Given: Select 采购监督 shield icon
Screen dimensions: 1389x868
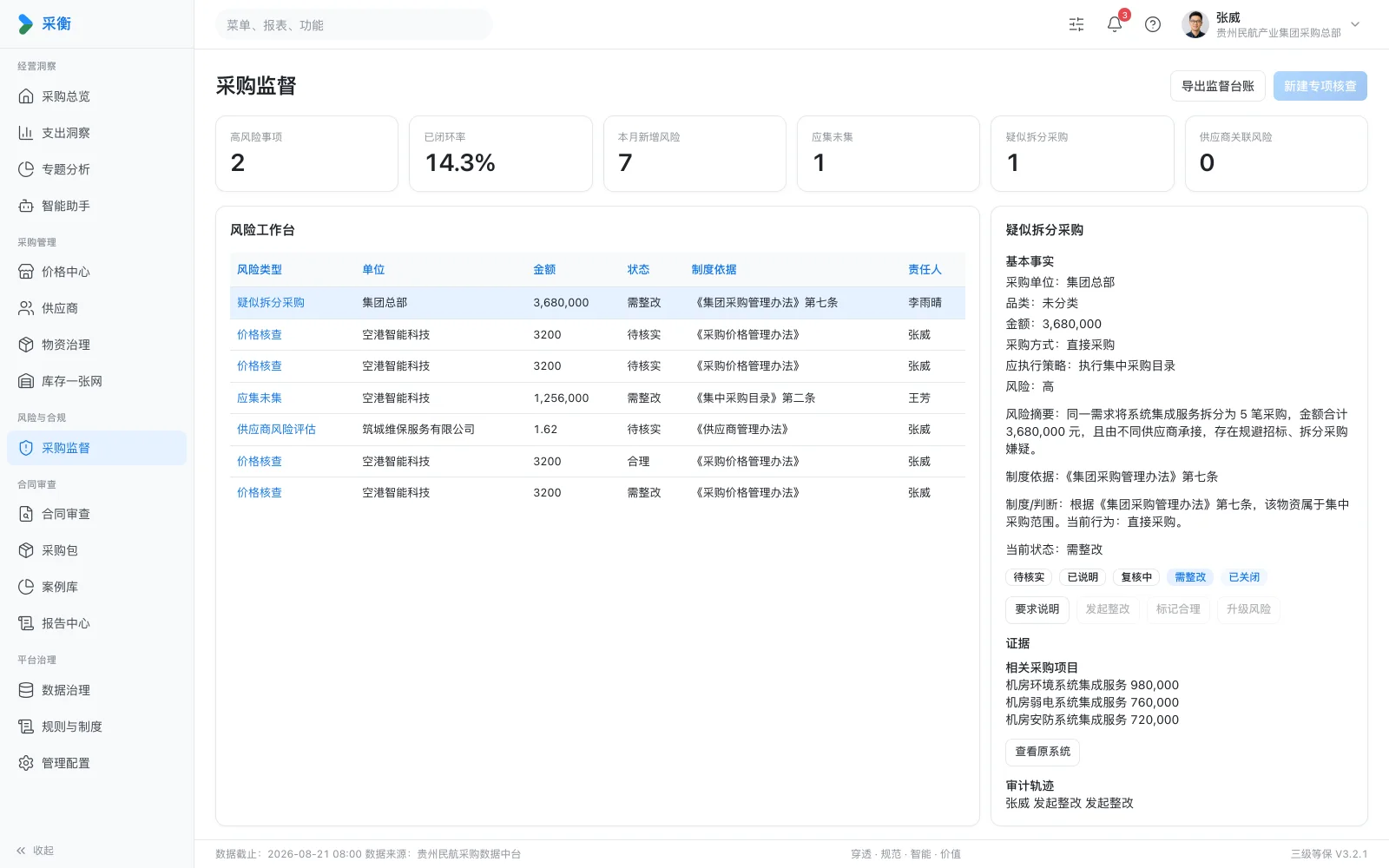Looking at the screenshot, I should (x=26, y=448).
